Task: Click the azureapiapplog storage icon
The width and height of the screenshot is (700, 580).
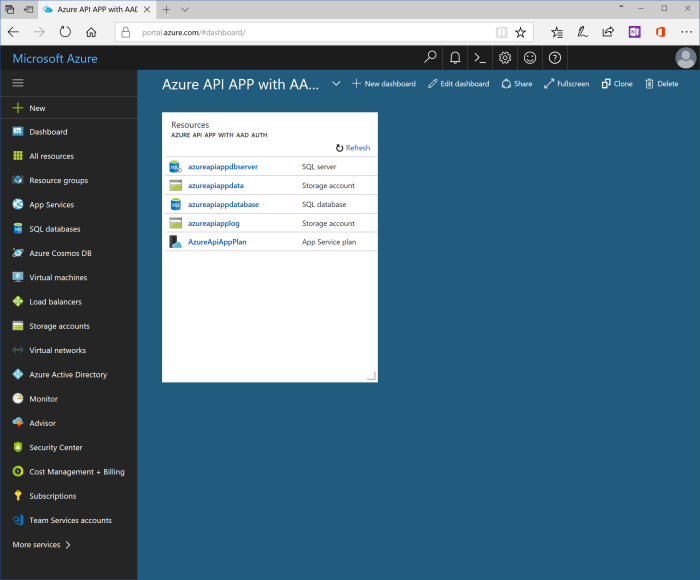Action: click(175, 223)
